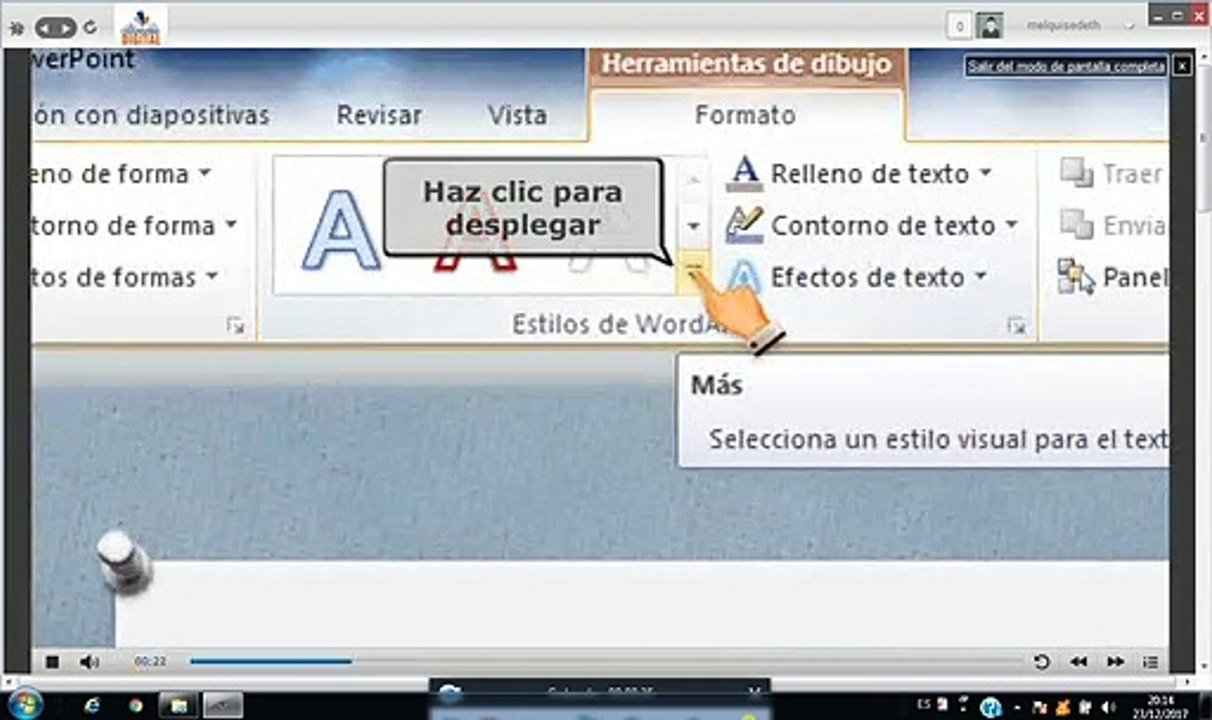Image resolution: width=1212 pixels, height=720 pixels.
Task: Click the notification counter box
Action: tap(959, 27)
